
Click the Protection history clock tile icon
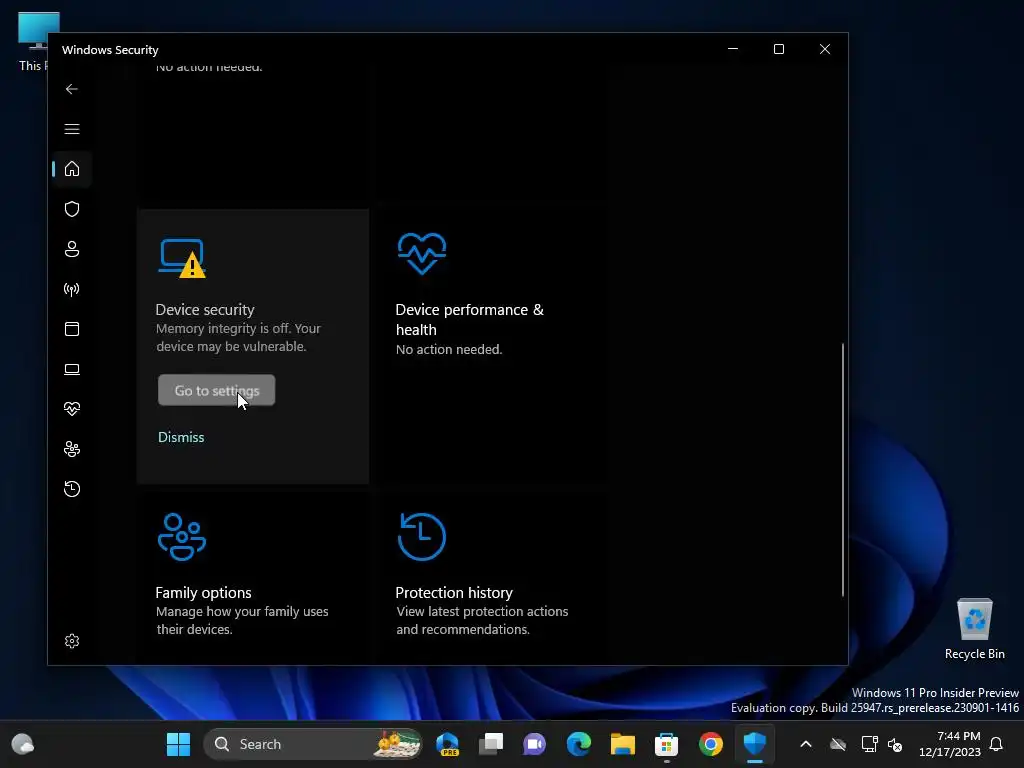pos(422,537)
